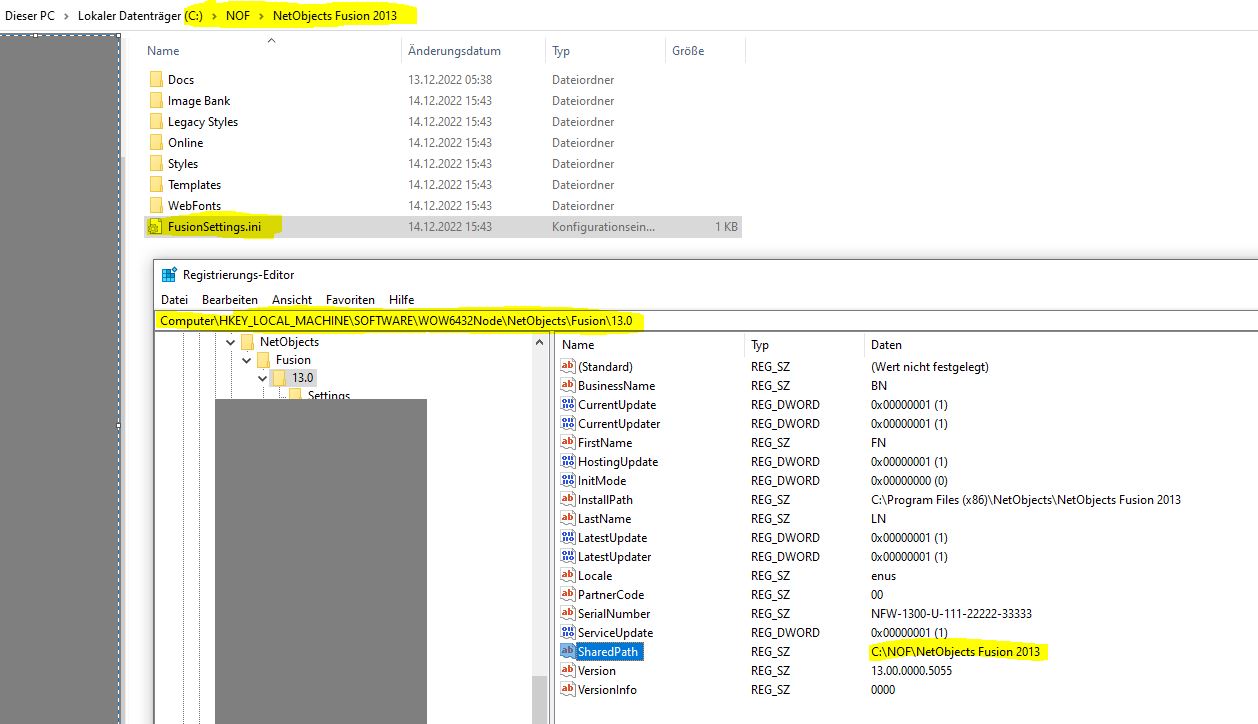Sort files by Änderungsdatum column header

(x=454, y=51)
